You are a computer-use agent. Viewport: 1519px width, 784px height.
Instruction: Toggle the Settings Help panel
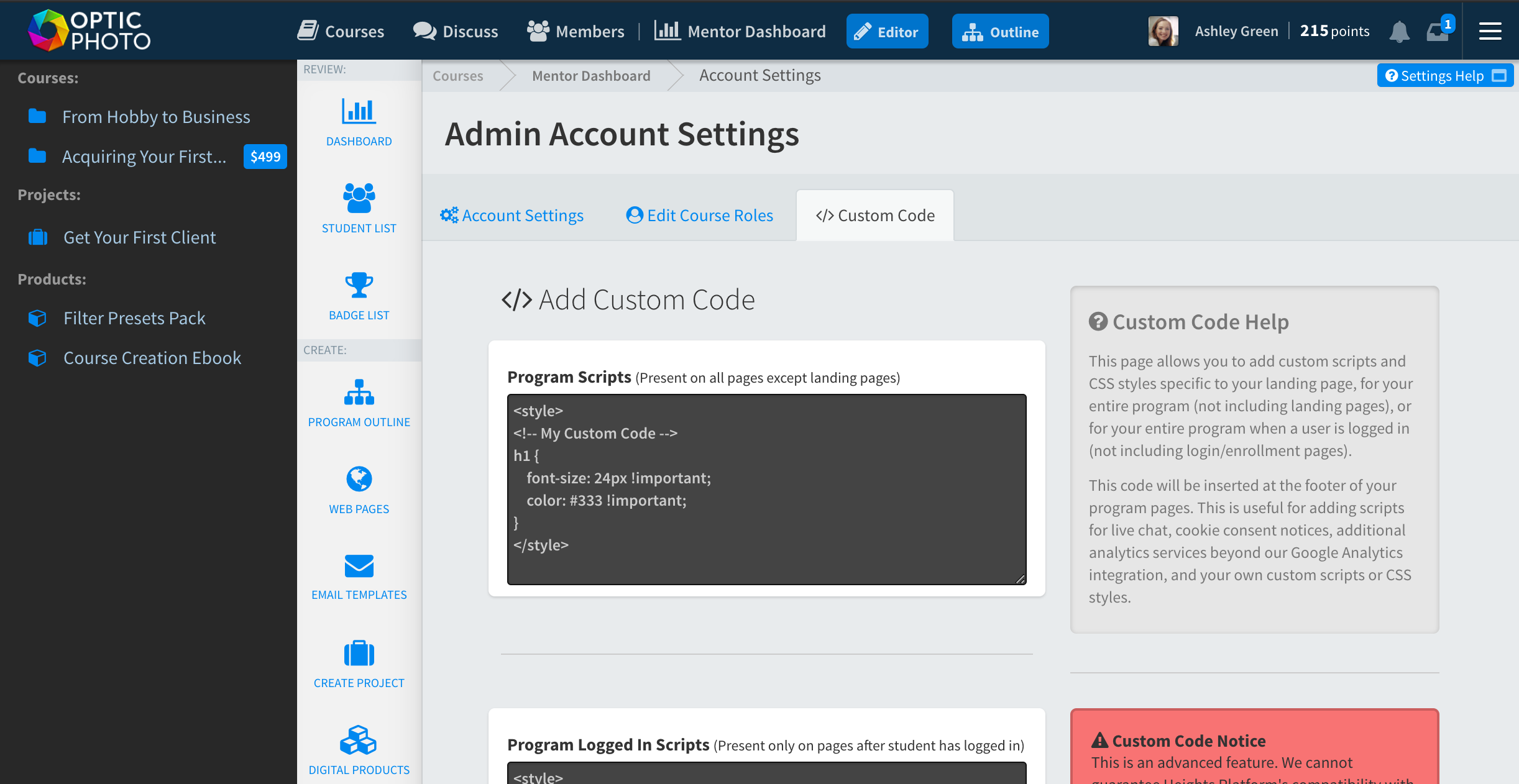pyautogui.click(x=1444, y=76)
